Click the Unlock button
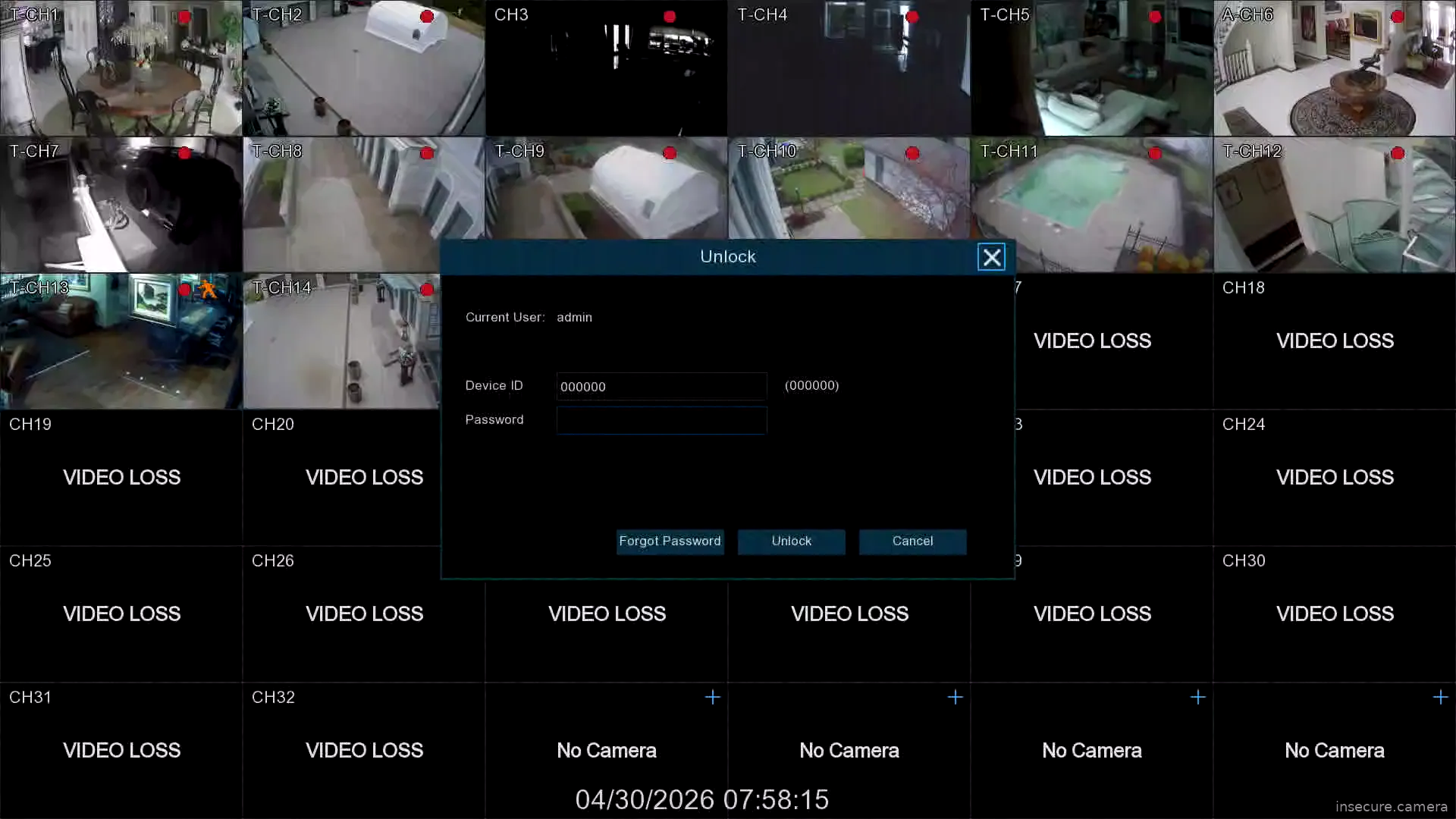 pyautogui.click(x=791, y=541)
